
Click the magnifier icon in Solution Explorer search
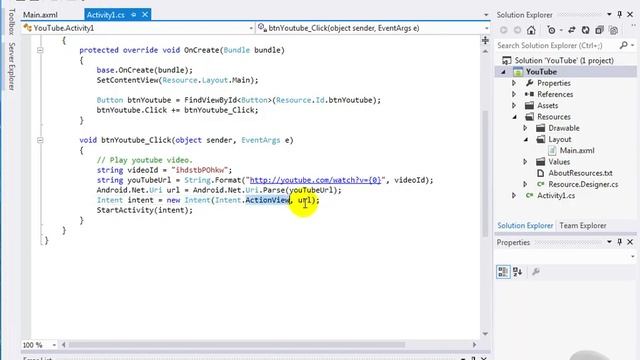pyautogui.click(x=623, y=45)
